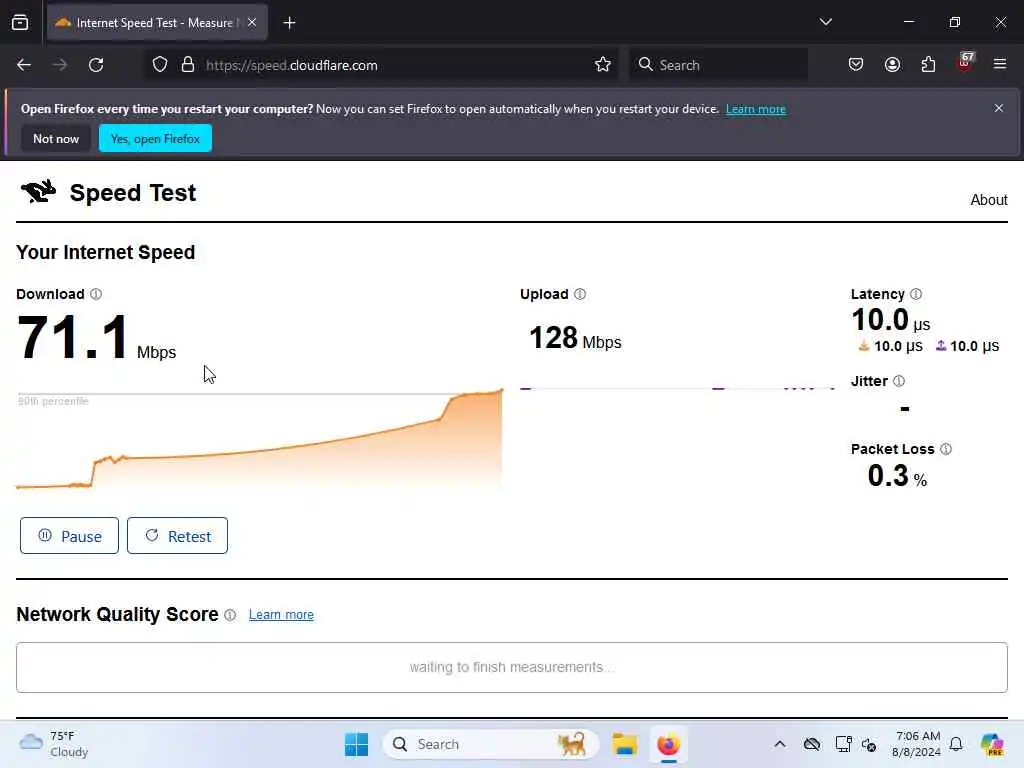
Task: Open the About page link
Action: pos(989,200)
